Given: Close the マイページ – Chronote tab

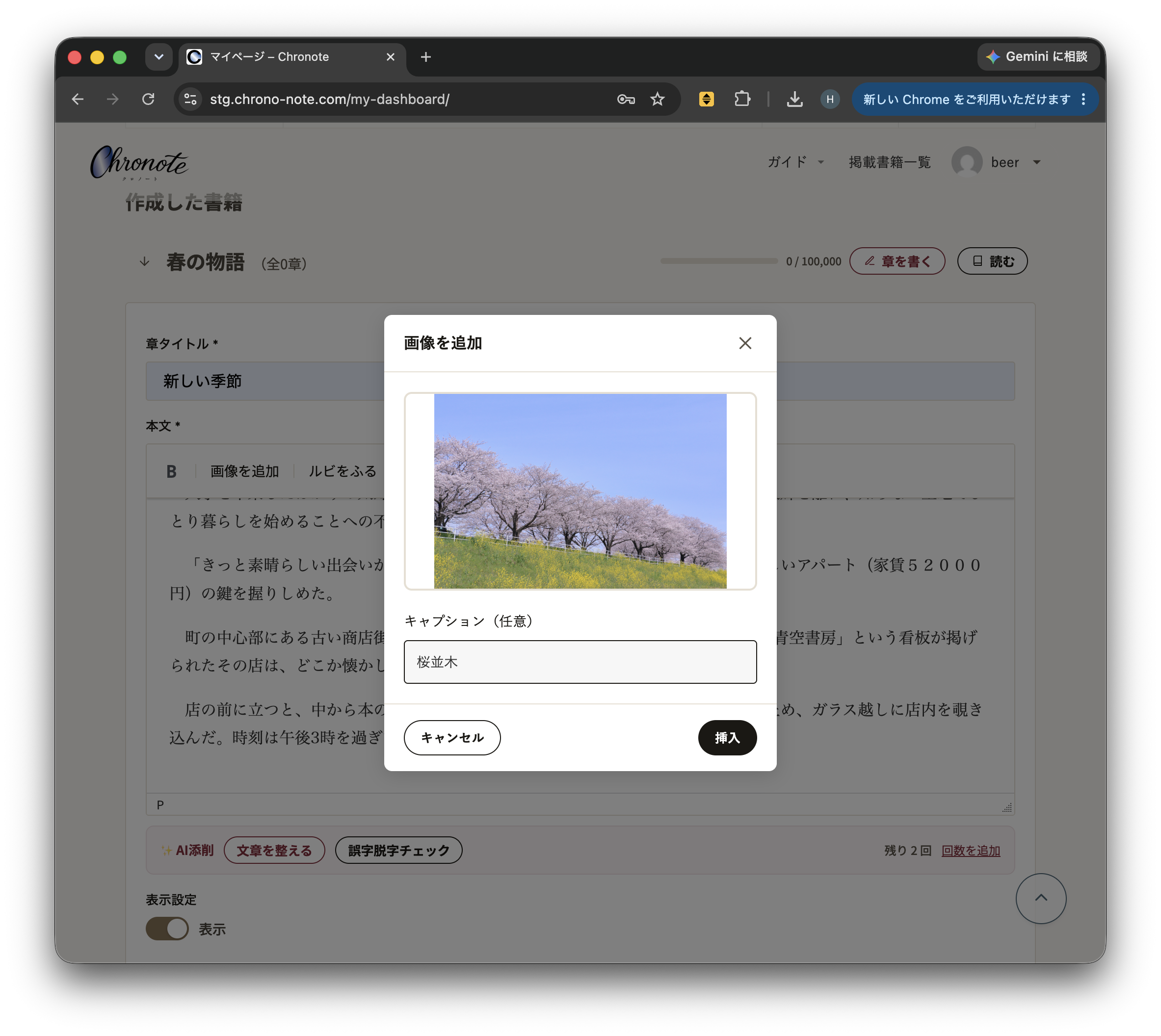Looking at the screenshot, I should pos(390,57).
